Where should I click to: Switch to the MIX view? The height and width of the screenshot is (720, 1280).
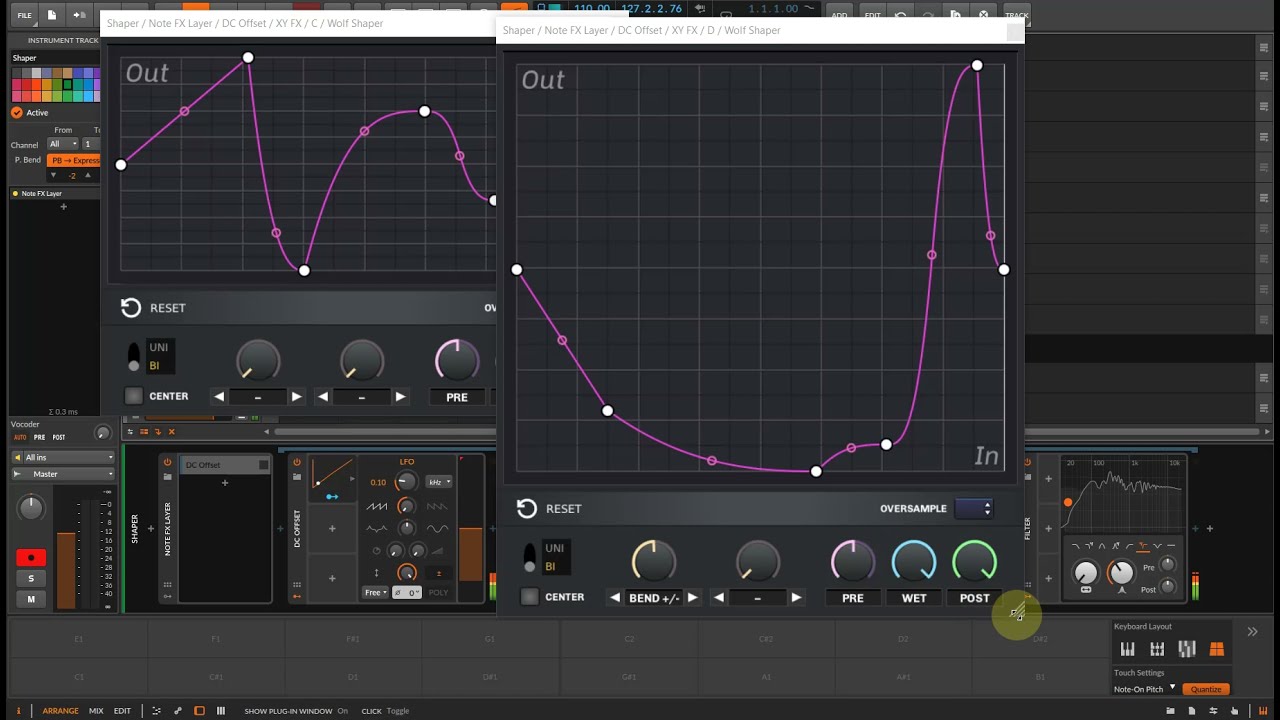tap(96, 711)
